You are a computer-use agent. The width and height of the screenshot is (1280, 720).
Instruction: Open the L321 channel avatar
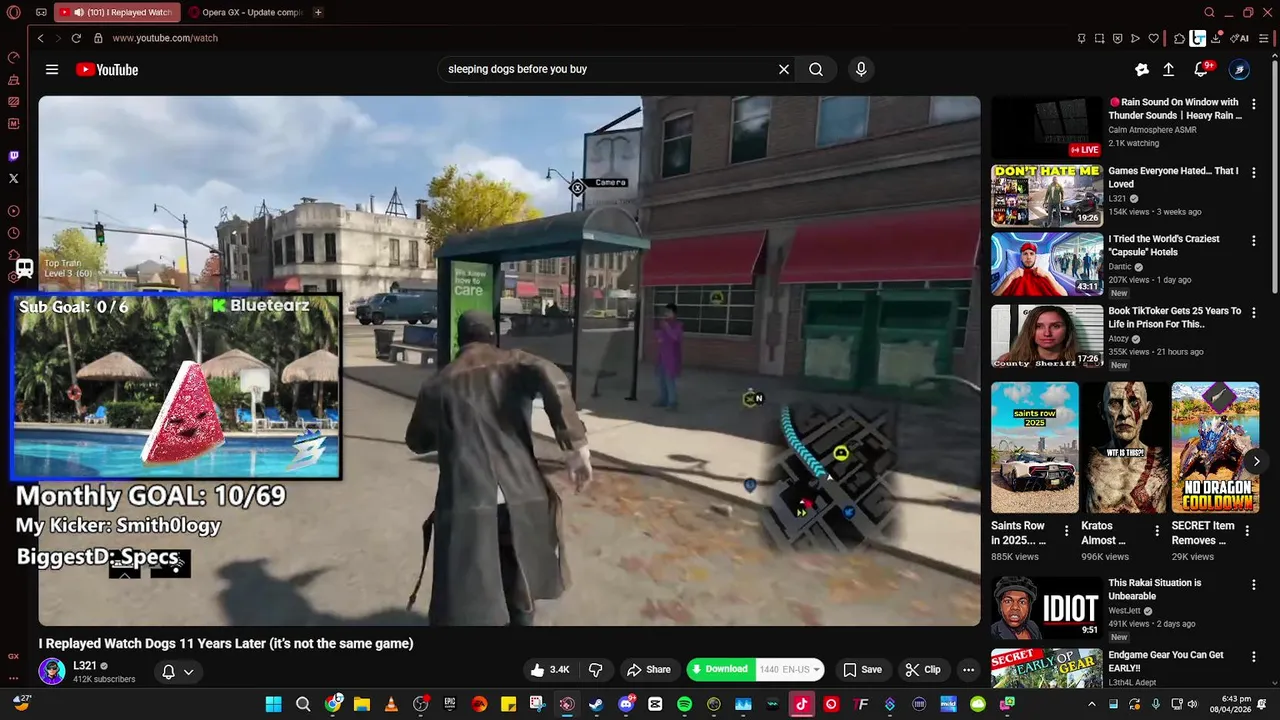pos(52,671)
